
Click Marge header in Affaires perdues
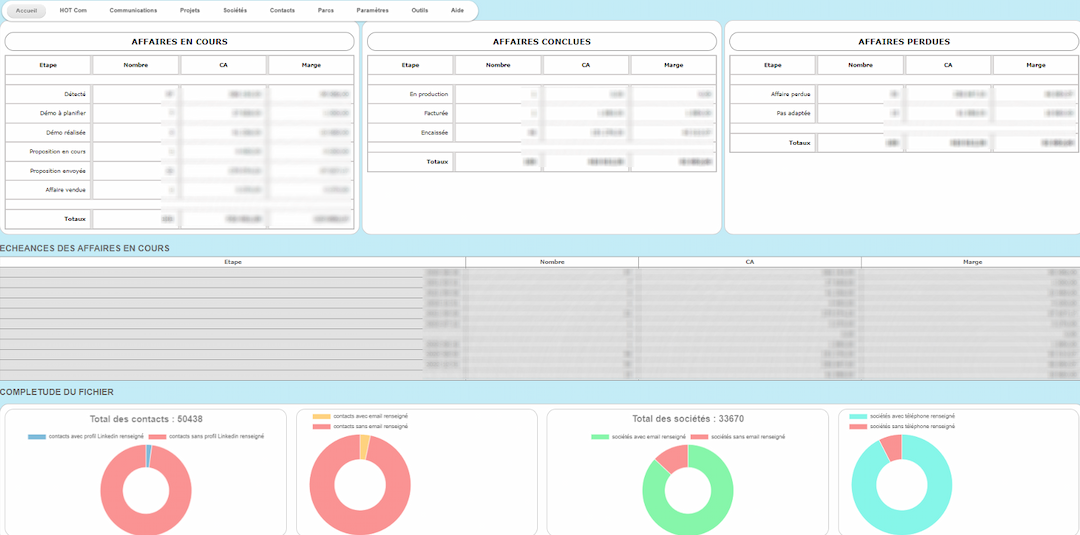coord(1036,65)
